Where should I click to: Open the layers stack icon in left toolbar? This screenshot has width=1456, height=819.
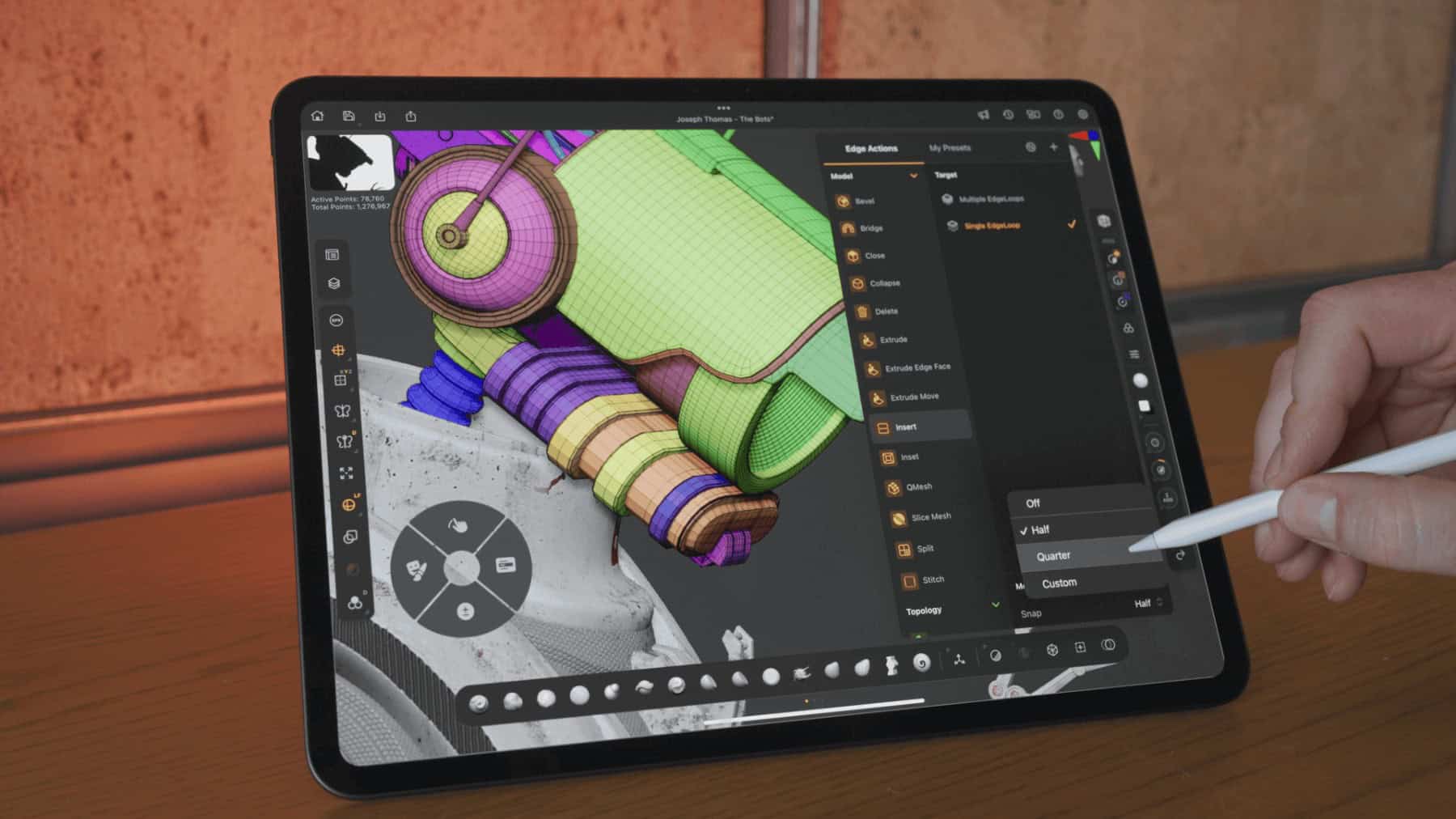click(x=333, y=283)
